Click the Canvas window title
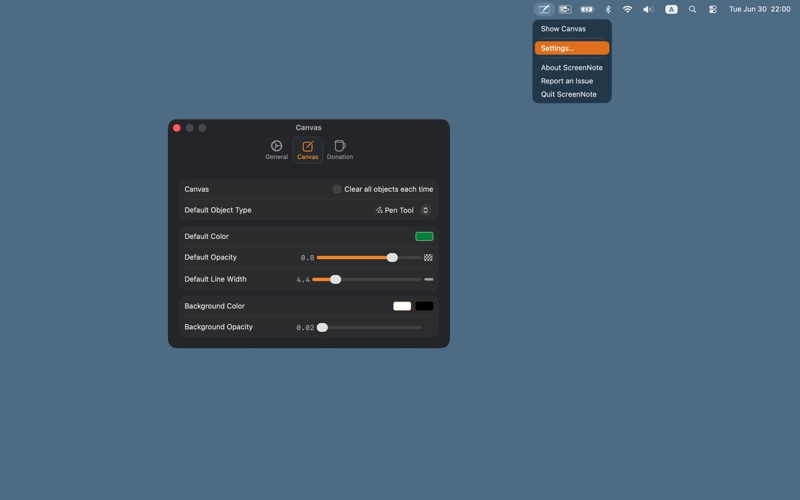Screen dimensions: 800x500 (308, 128)
